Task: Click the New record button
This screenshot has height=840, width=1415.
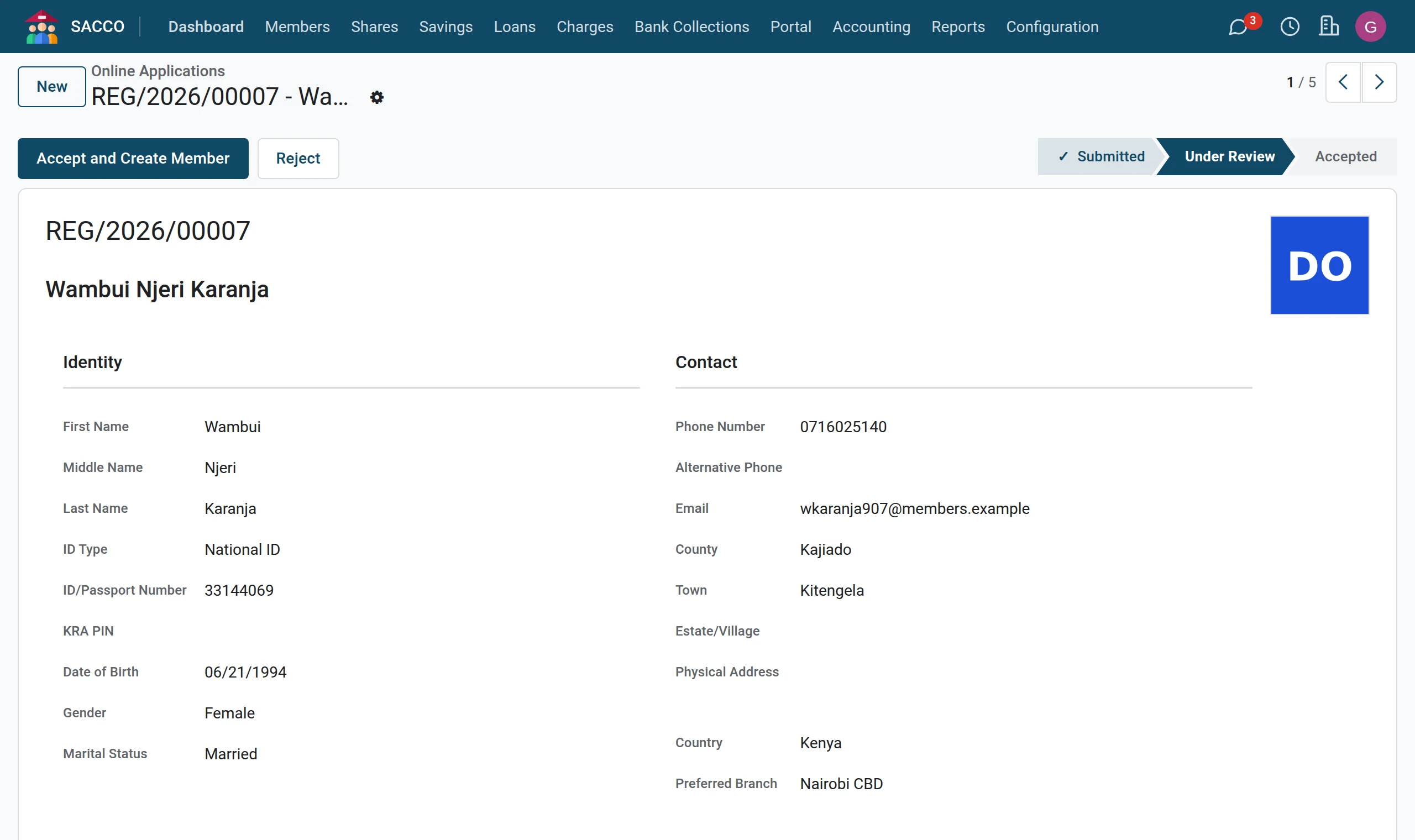Action: [x=51, y=87]
